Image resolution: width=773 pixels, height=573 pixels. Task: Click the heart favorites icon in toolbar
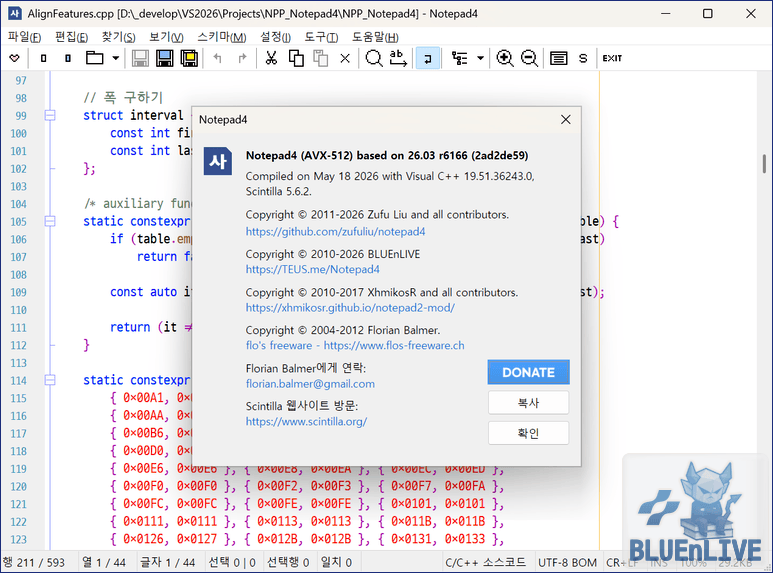pos(14,58)
